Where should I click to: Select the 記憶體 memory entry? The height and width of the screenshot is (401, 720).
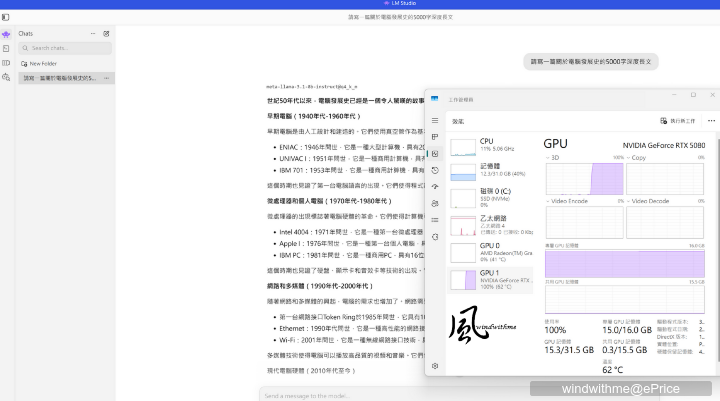click(x=490, y=171)
